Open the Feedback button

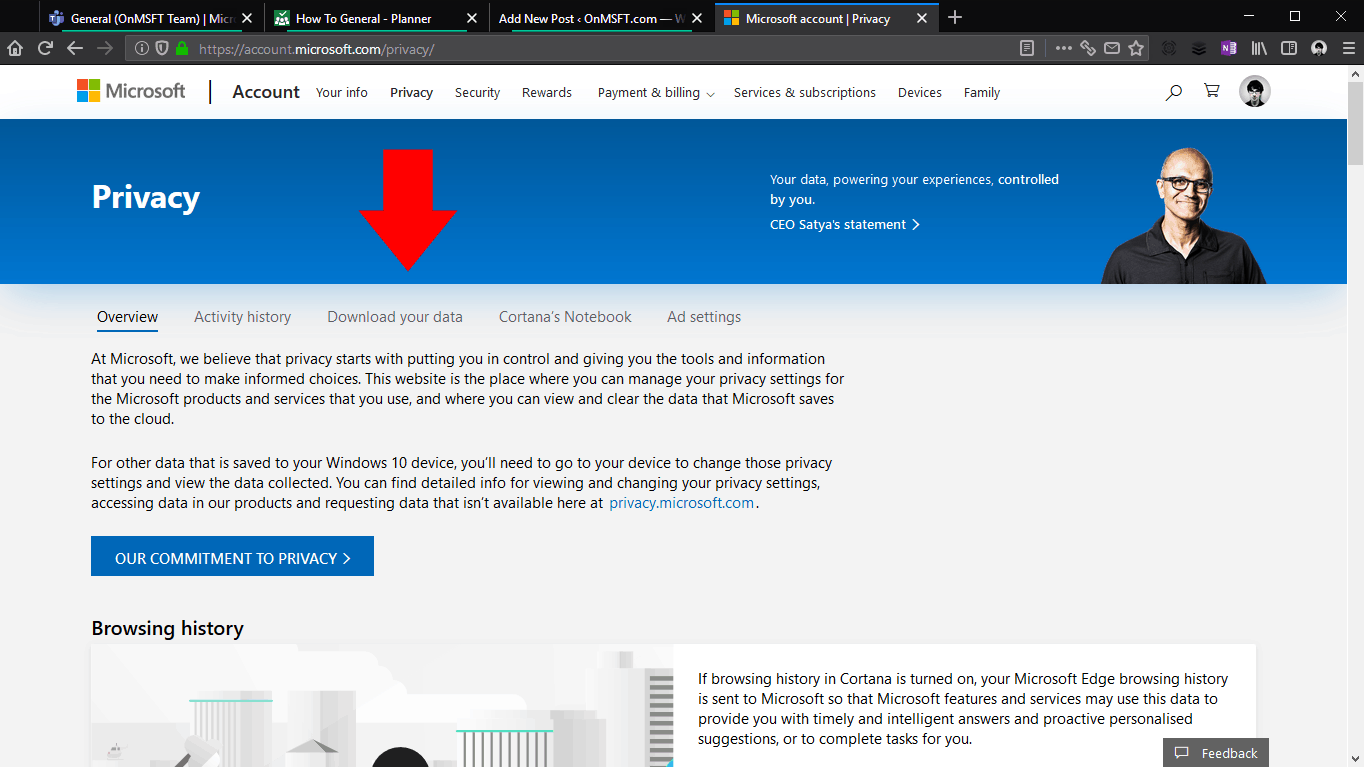(1216, 753)
